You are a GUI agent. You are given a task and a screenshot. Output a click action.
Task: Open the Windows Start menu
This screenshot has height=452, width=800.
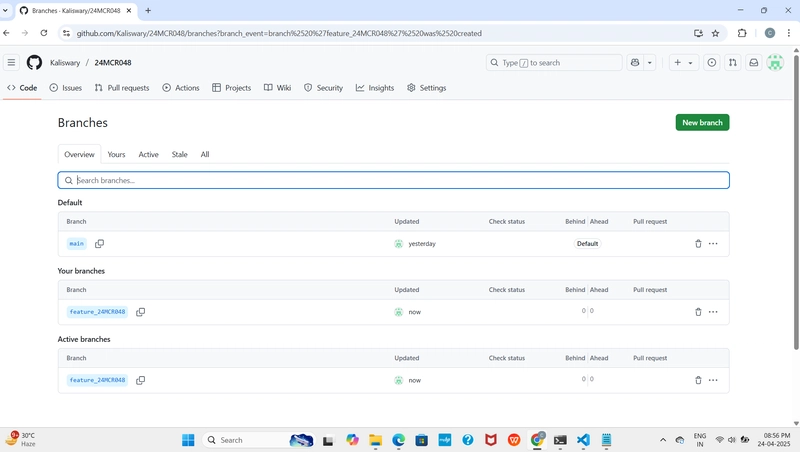(188, 440)
